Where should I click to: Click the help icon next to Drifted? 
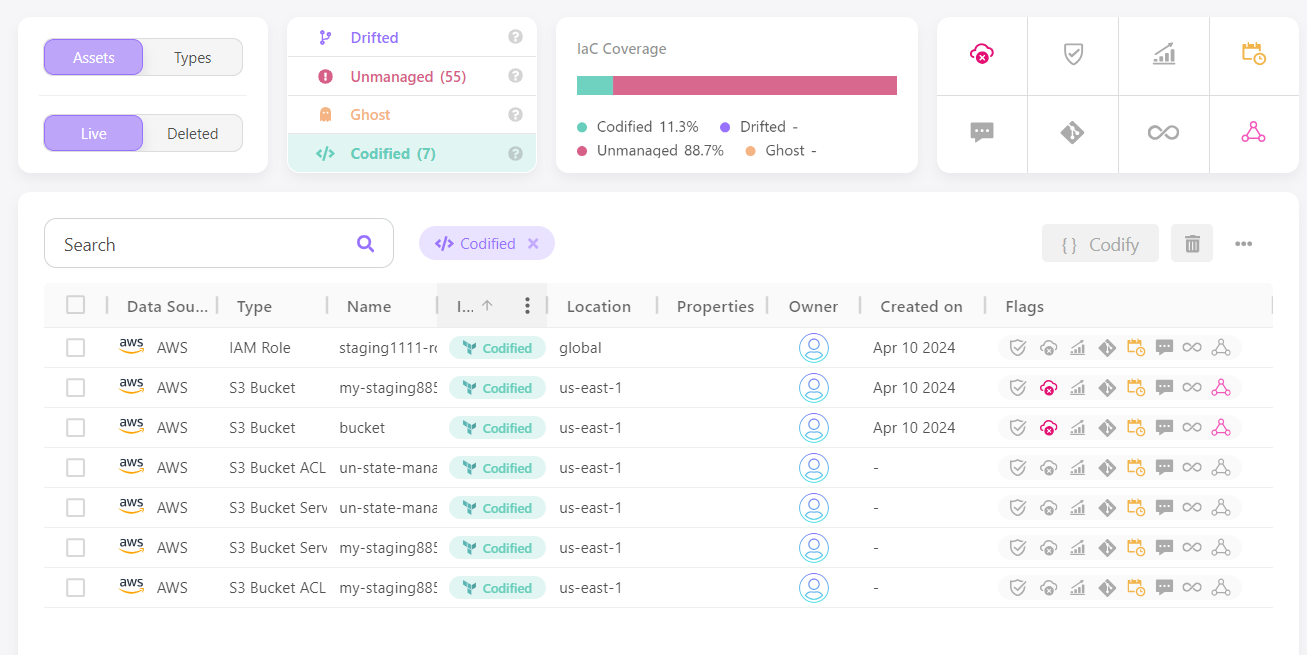click(x=515, y=37)
